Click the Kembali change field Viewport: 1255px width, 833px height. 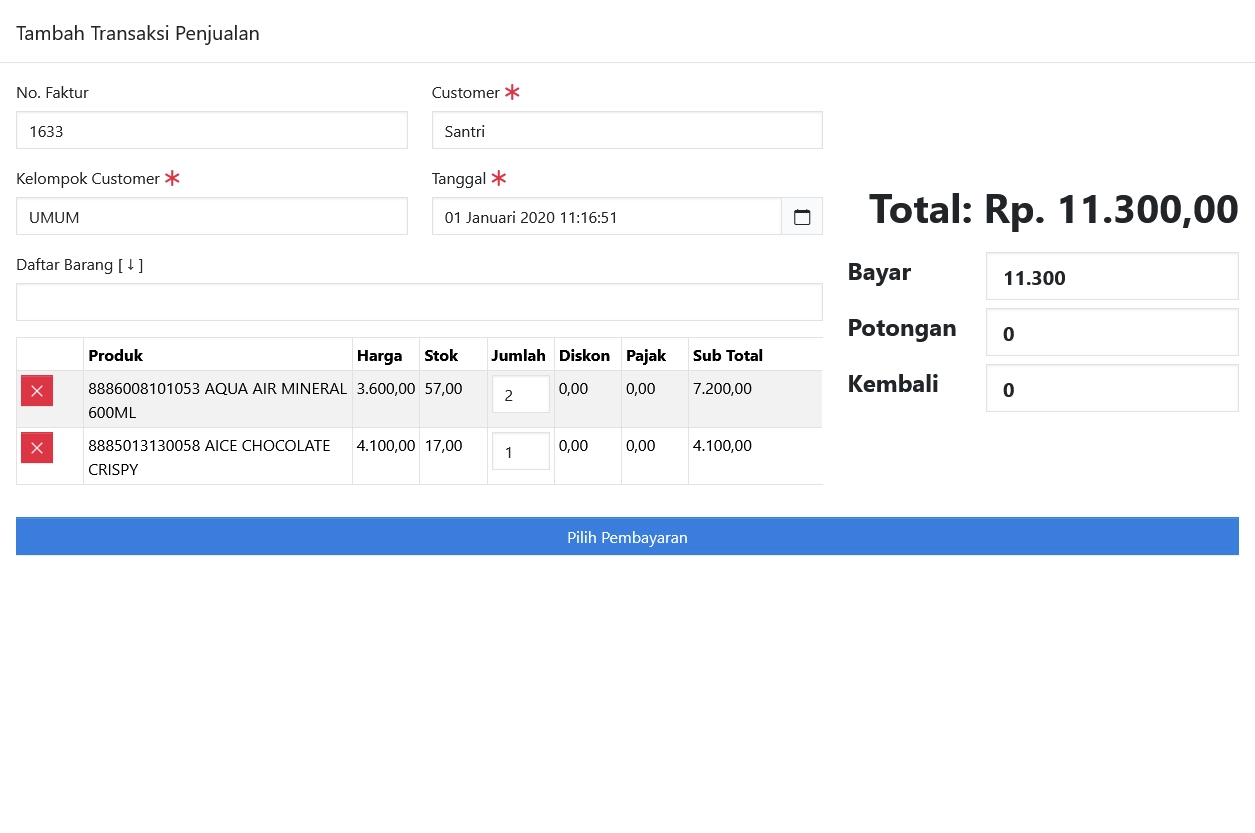point(1112,389)
